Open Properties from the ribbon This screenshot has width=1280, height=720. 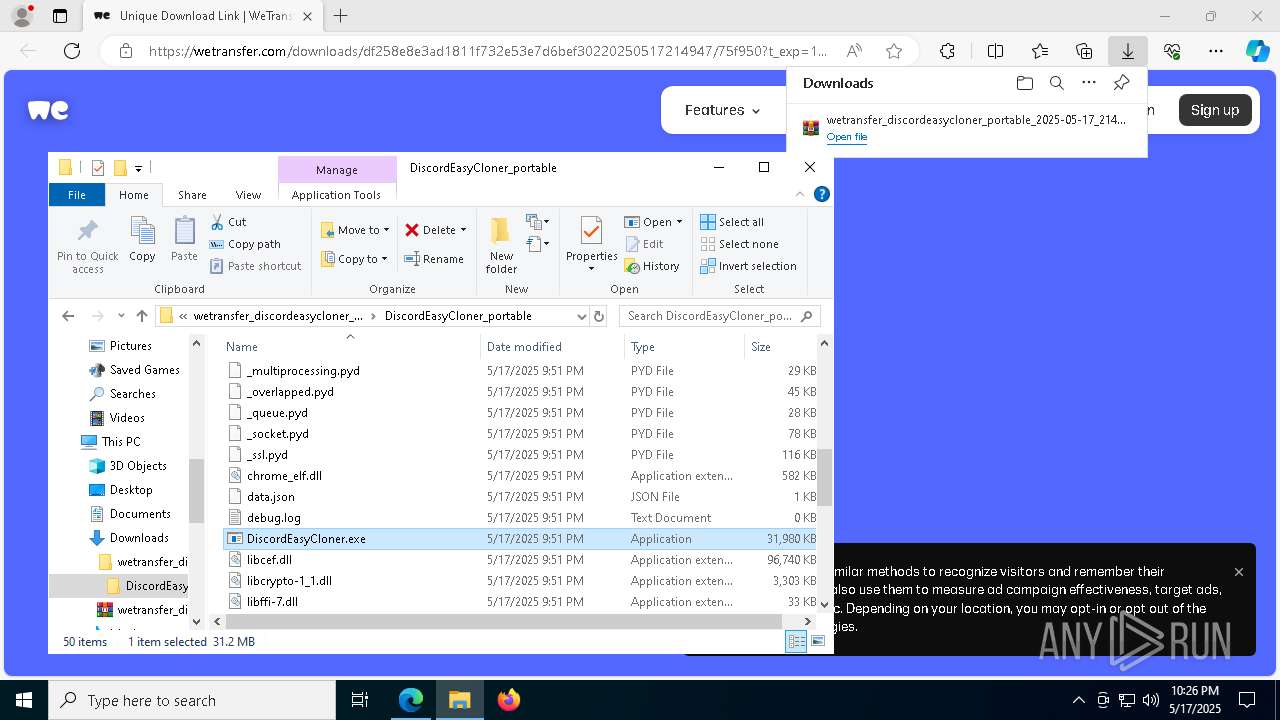591,246
